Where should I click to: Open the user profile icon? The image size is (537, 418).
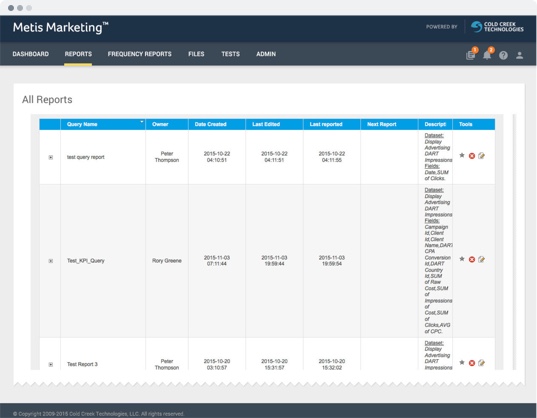(519, 55)
